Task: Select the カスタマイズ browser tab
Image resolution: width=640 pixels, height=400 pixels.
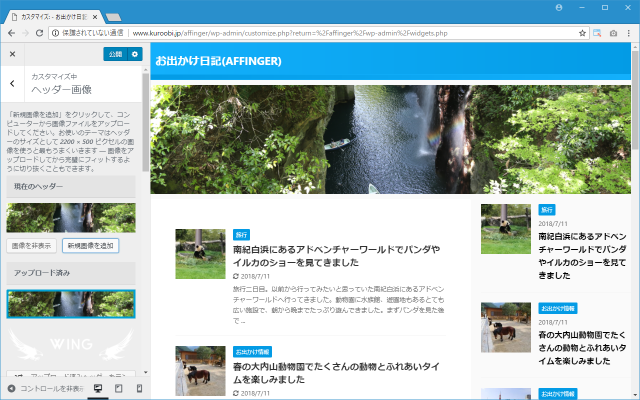Action: pyautogui.click(x=53, y=17)
